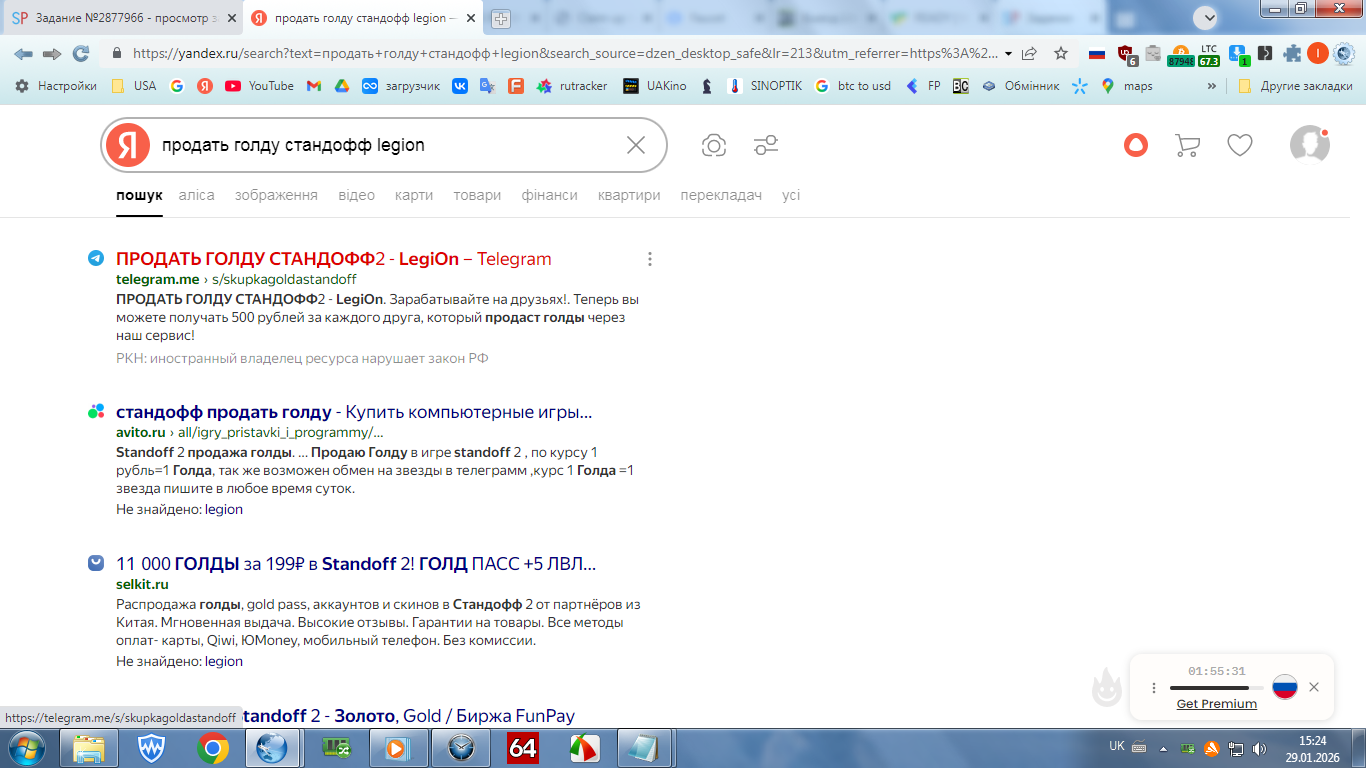This screenshot has width=1366, height=768.
Task: Click the system volume speaker icon
Action: click(1259, 748)
